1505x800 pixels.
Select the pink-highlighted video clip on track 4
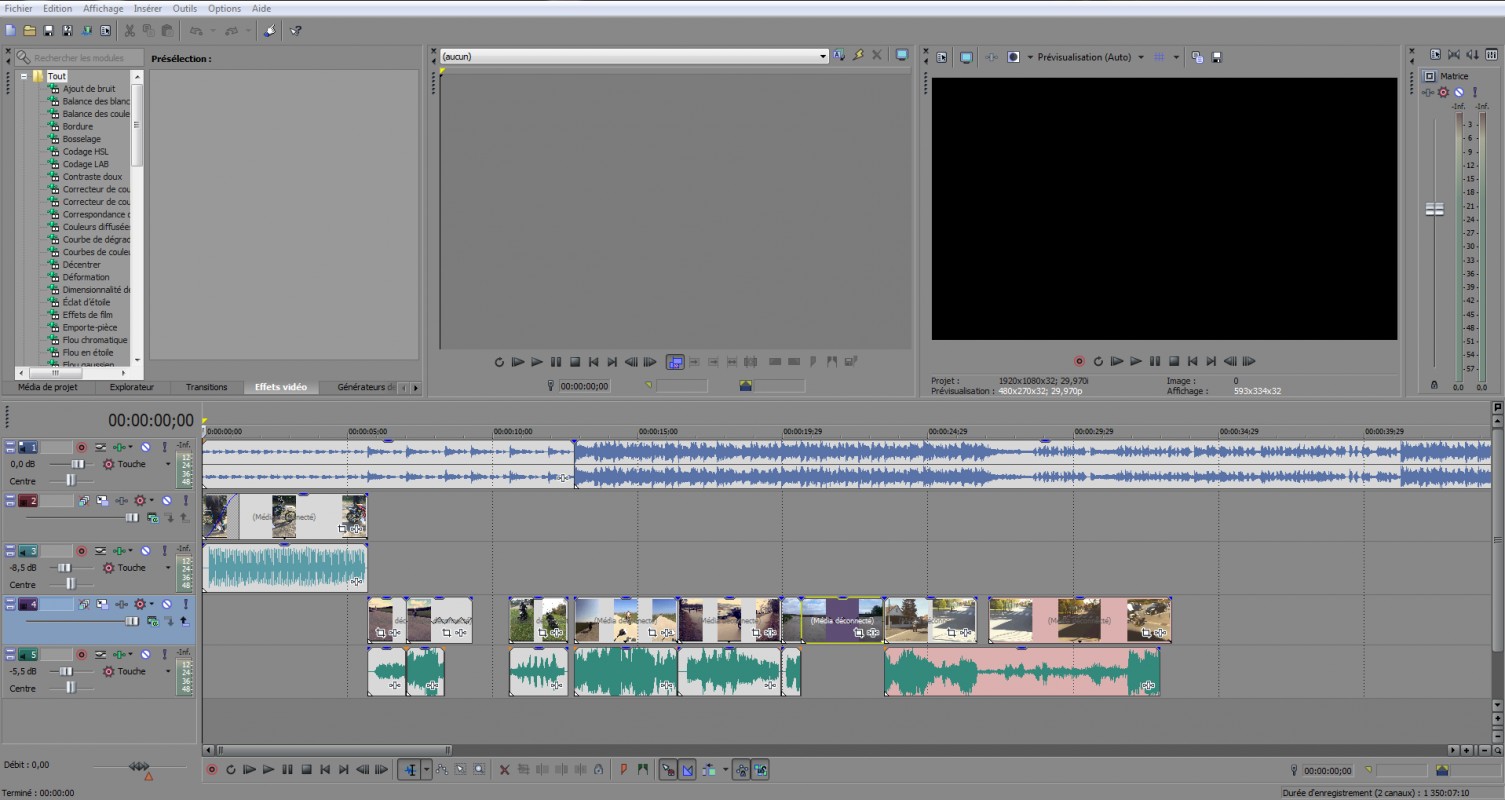[1079, 620]
